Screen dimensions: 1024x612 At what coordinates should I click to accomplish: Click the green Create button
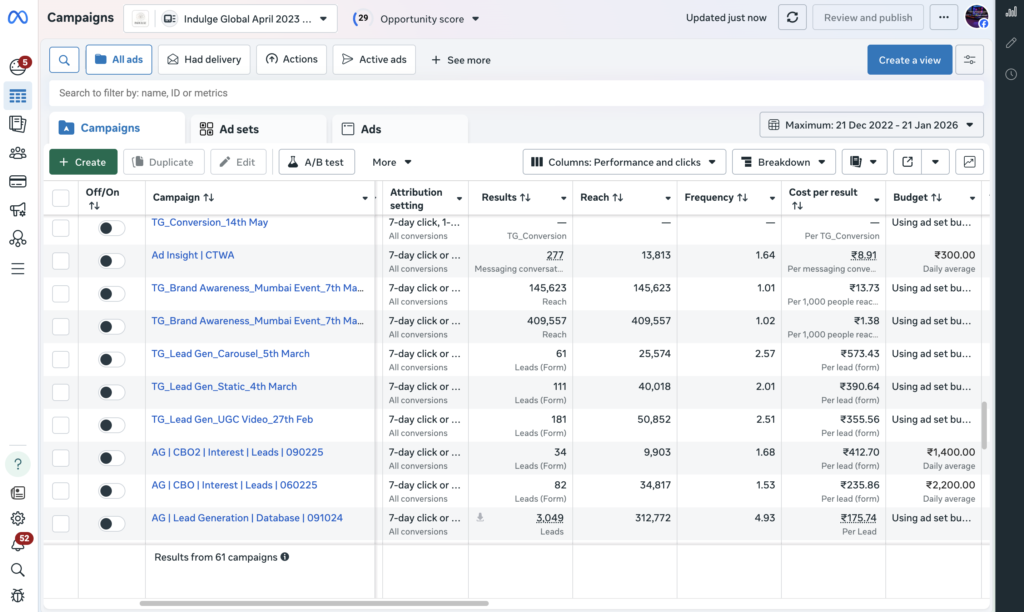[83, 162]
